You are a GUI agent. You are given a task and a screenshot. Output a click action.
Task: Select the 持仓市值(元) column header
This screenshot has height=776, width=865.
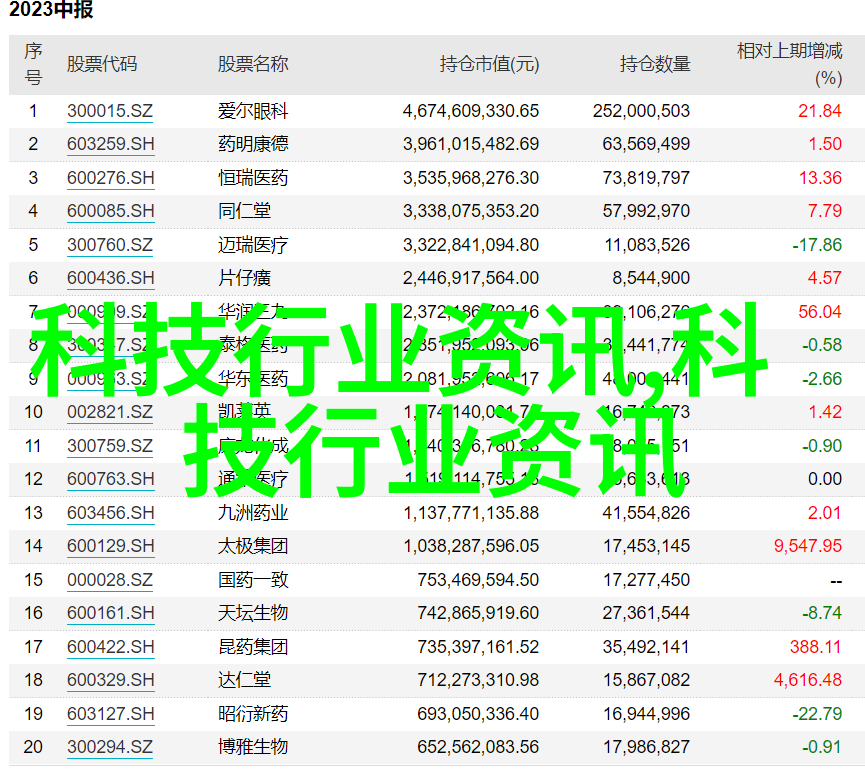pos(489,64)
